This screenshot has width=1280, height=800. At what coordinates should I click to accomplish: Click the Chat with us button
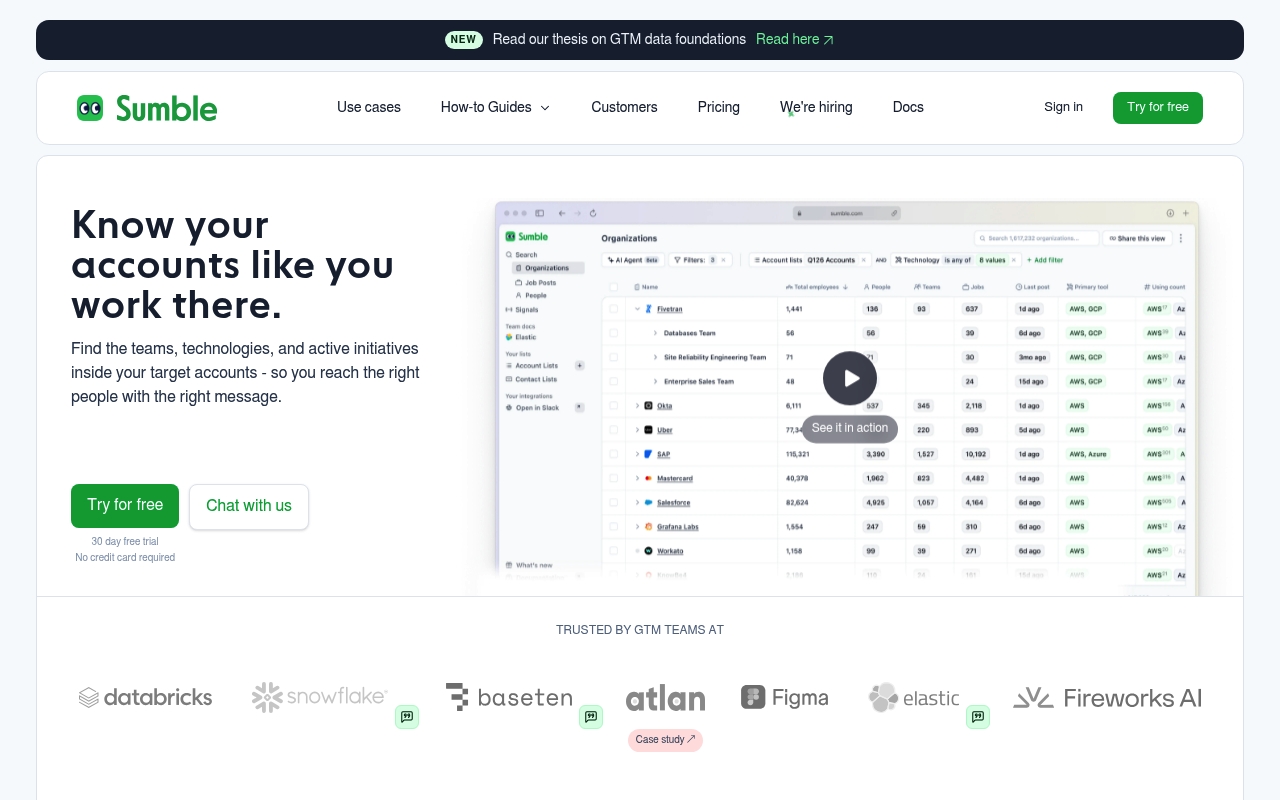coord(249,507)
